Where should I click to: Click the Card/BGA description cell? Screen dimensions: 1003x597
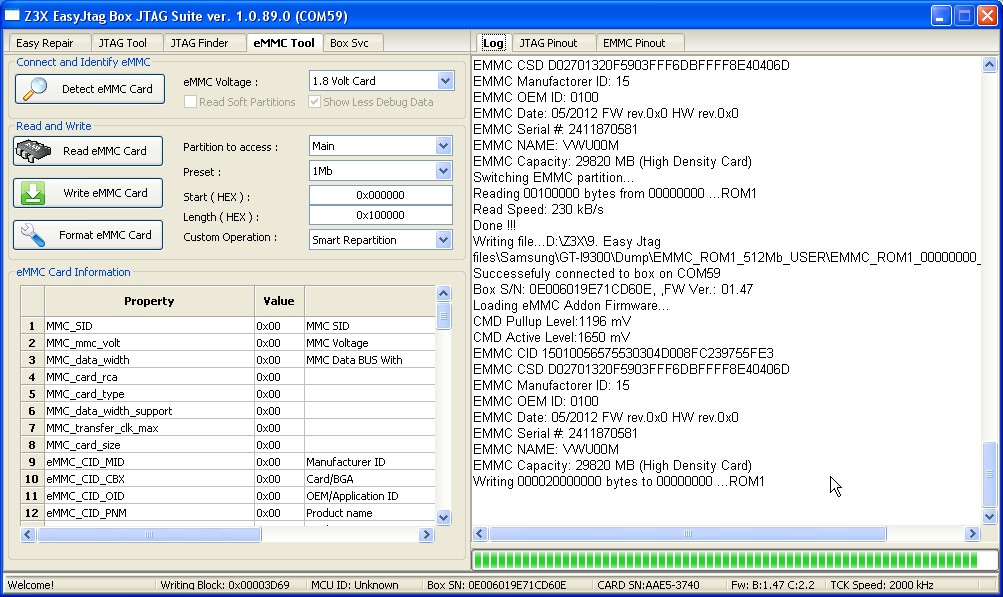click(x=370, y=479)
